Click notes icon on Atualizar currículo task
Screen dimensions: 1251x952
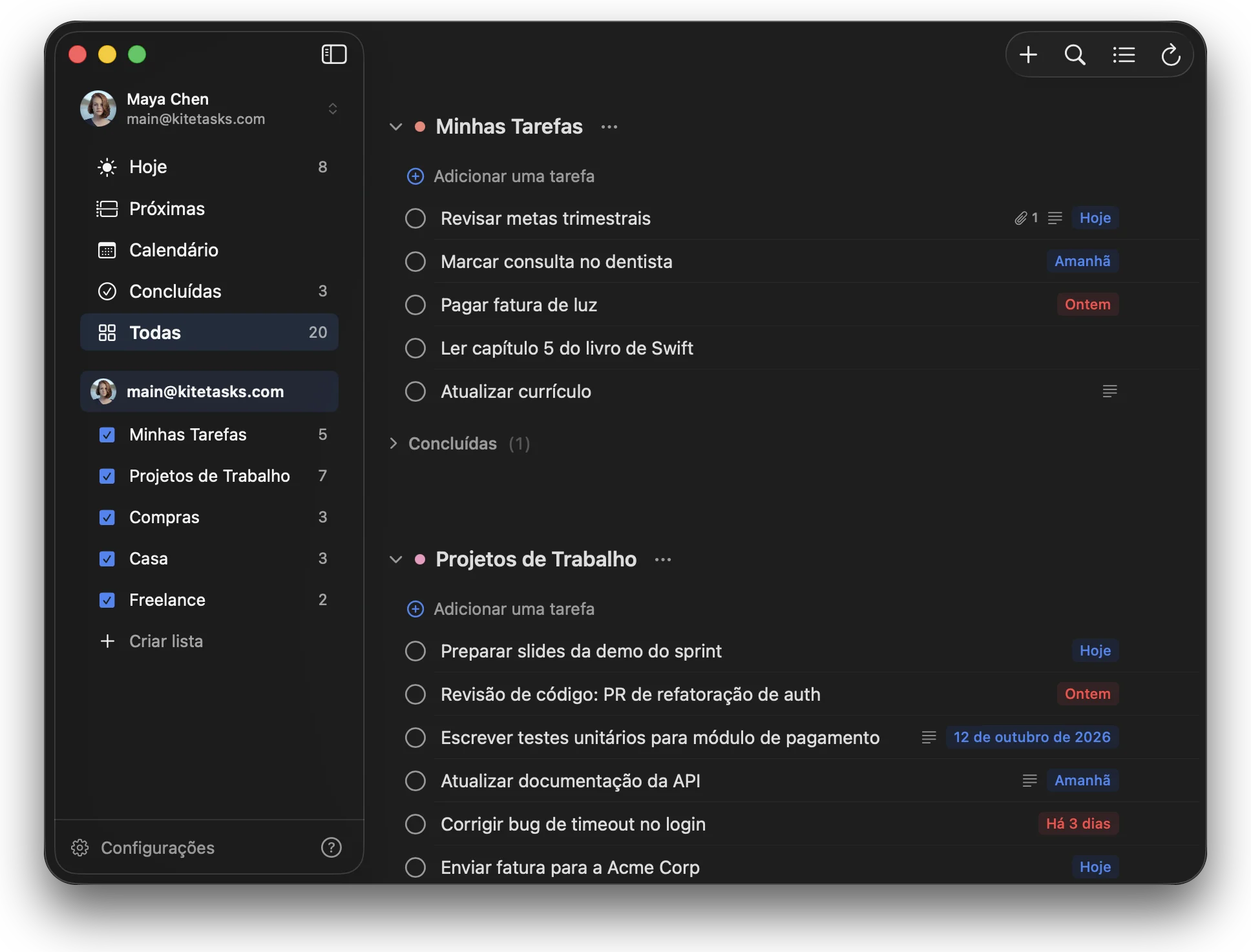tap(1109, 391)
